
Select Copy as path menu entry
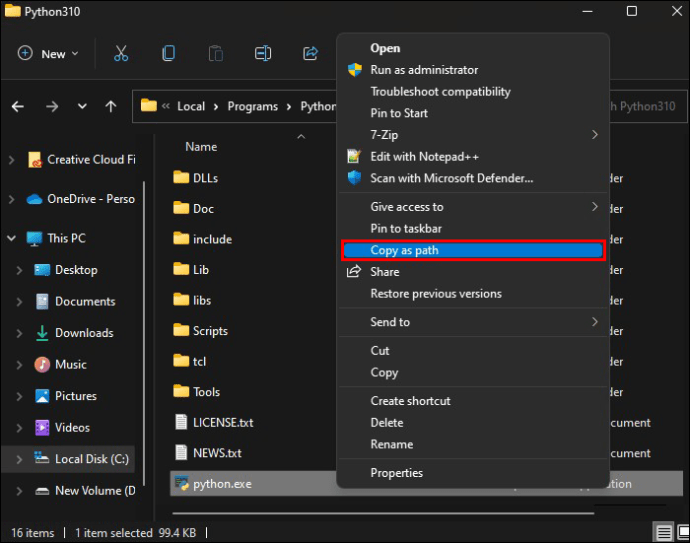472,250
